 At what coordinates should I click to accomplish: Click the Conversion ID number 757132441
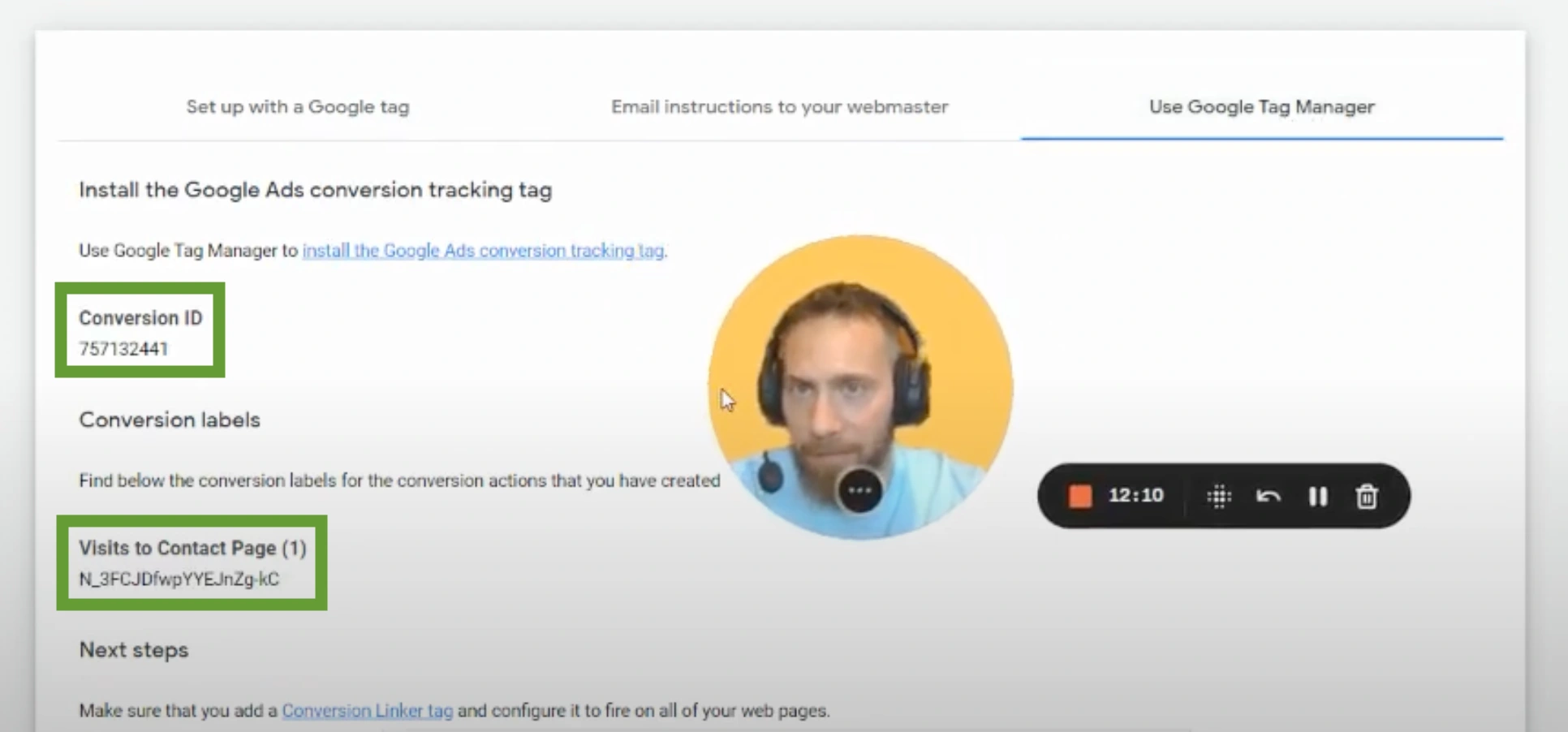[x=123, y=349]
